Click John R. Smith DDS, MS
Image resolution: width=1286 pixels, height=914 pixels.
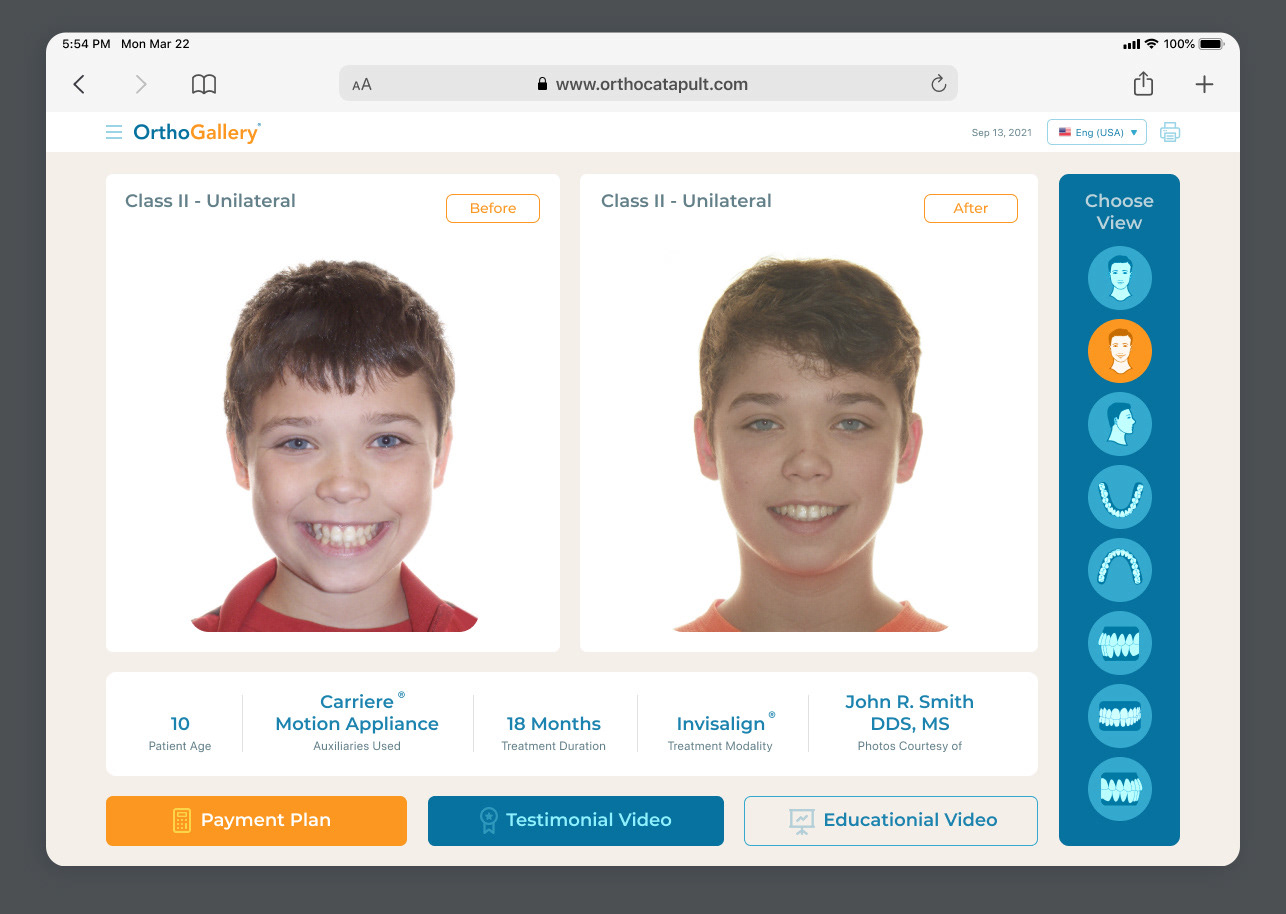click(x=909, y=713)
